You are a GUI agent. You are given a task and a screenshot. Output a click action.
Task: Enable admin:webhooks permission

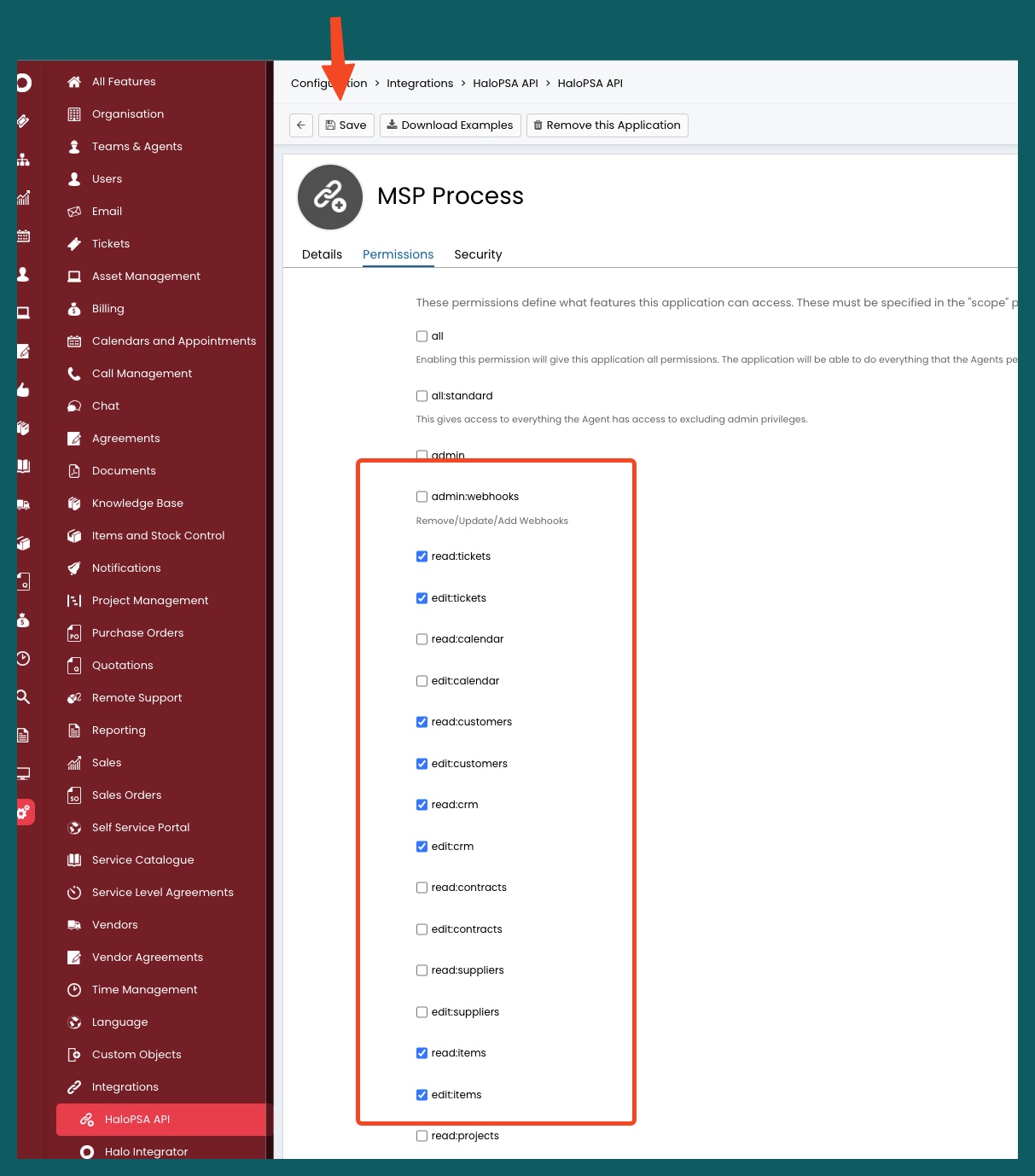(x=422, y=497)
